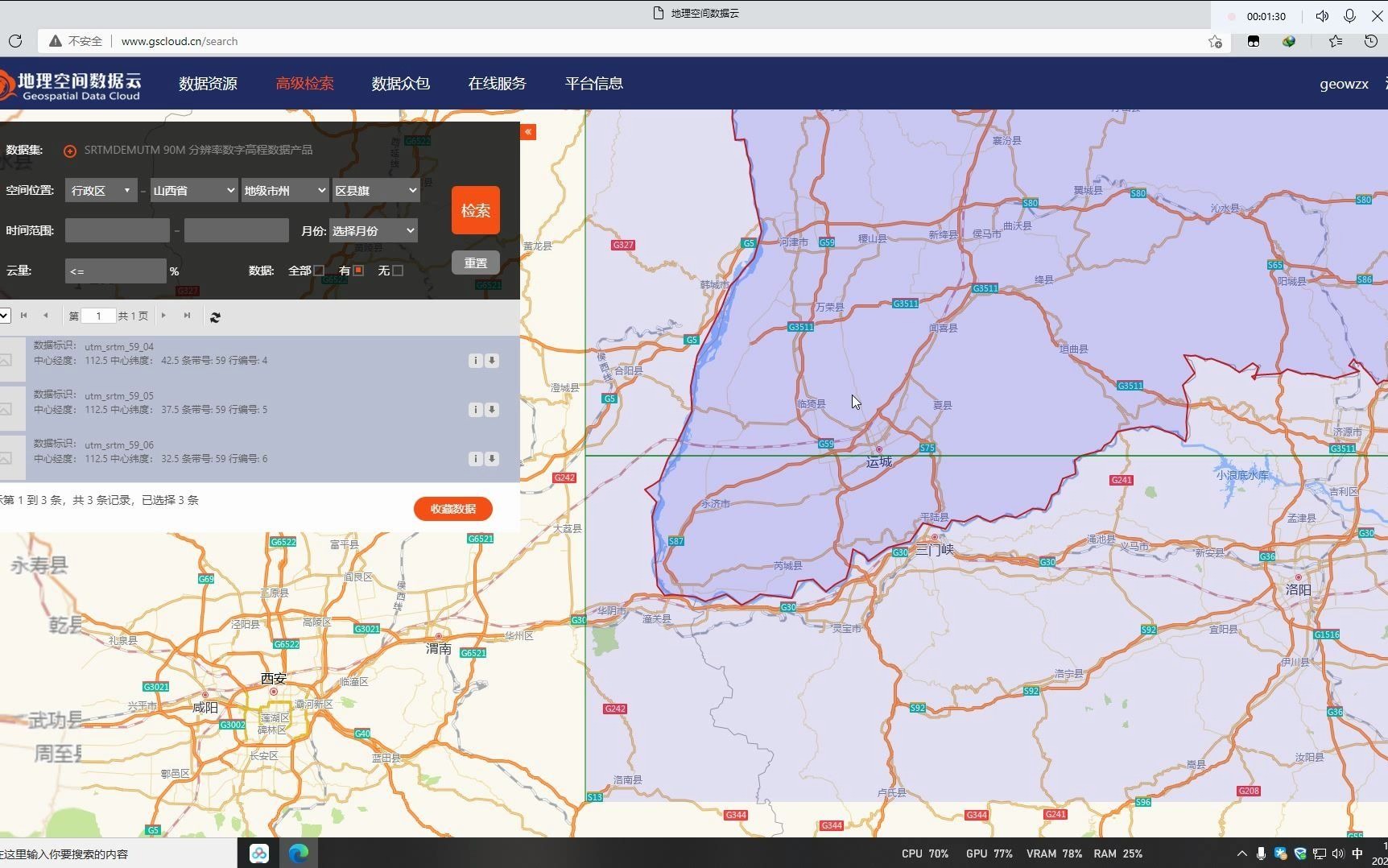Jump to the last results page
The width and height of the screenshot is (1388, 868).
coord(187,316)
